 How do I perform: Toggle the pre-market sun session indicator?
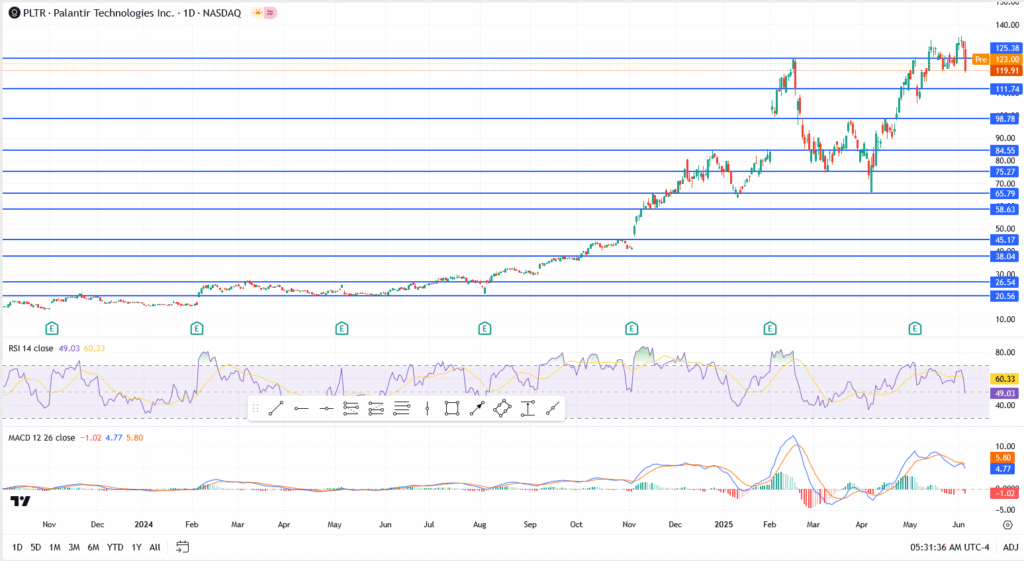[x=259, y=12]
